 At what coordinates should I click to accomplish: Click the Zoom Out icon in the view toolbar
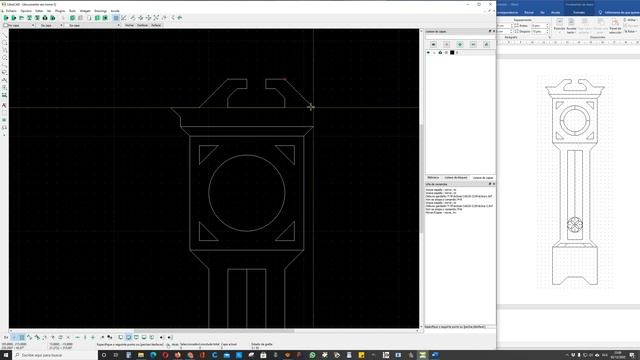149,18
